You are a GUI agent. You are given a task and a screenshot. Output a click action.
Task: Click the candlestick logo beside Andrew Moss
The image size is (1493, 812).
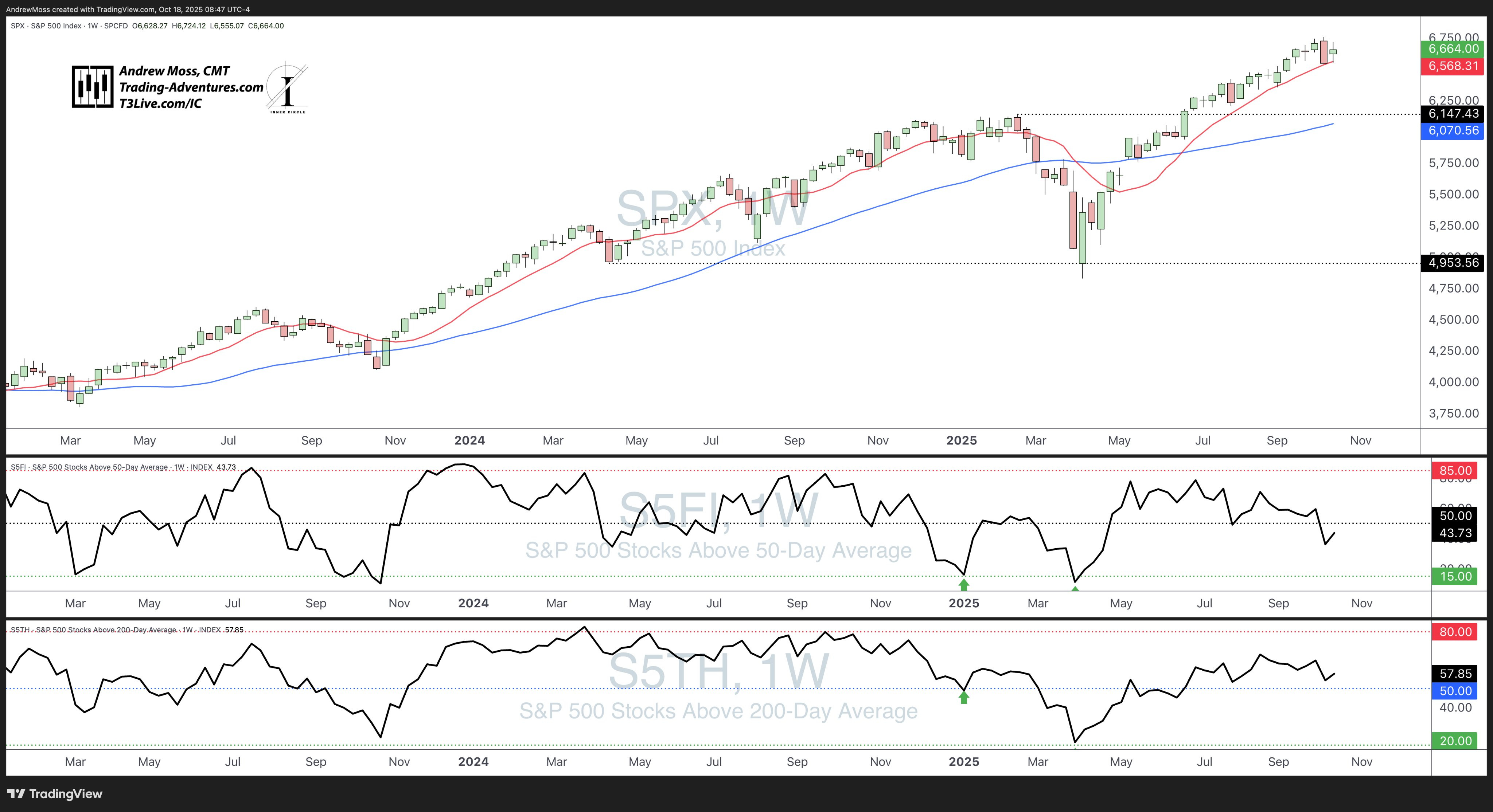point(92,87)
